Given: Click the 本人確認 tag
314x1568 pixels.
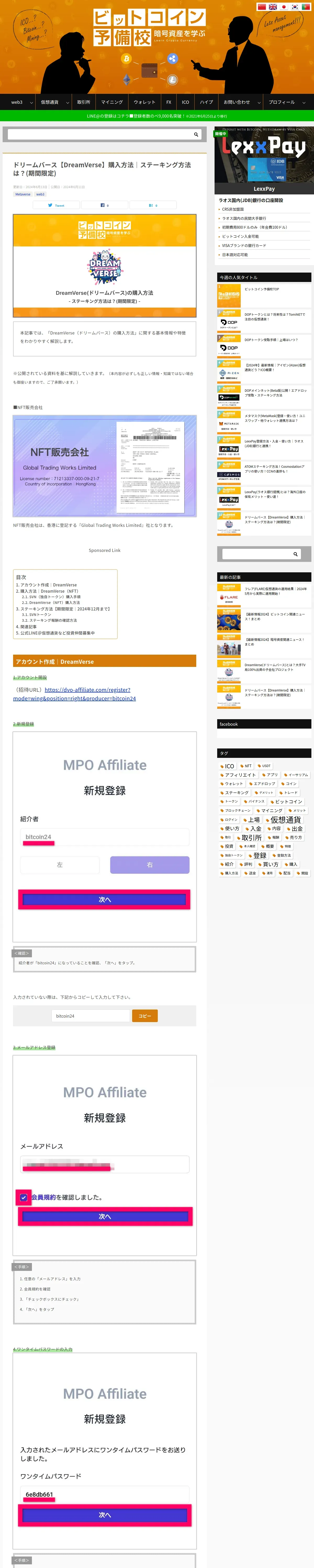Looking at the screenshot, I should click(x=248, y=846).
